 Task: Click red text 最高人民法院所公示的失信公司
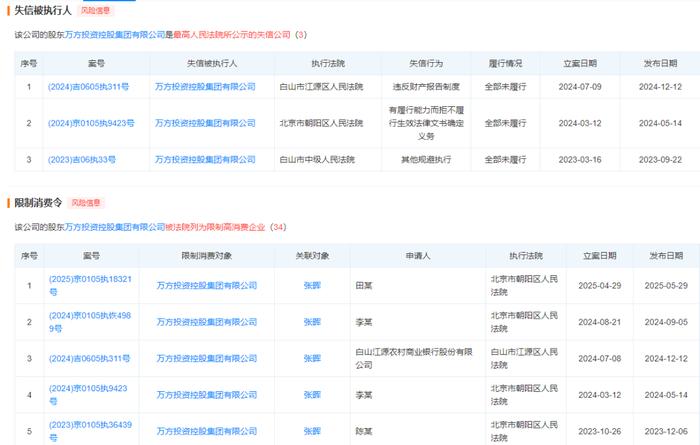point(232,35)
